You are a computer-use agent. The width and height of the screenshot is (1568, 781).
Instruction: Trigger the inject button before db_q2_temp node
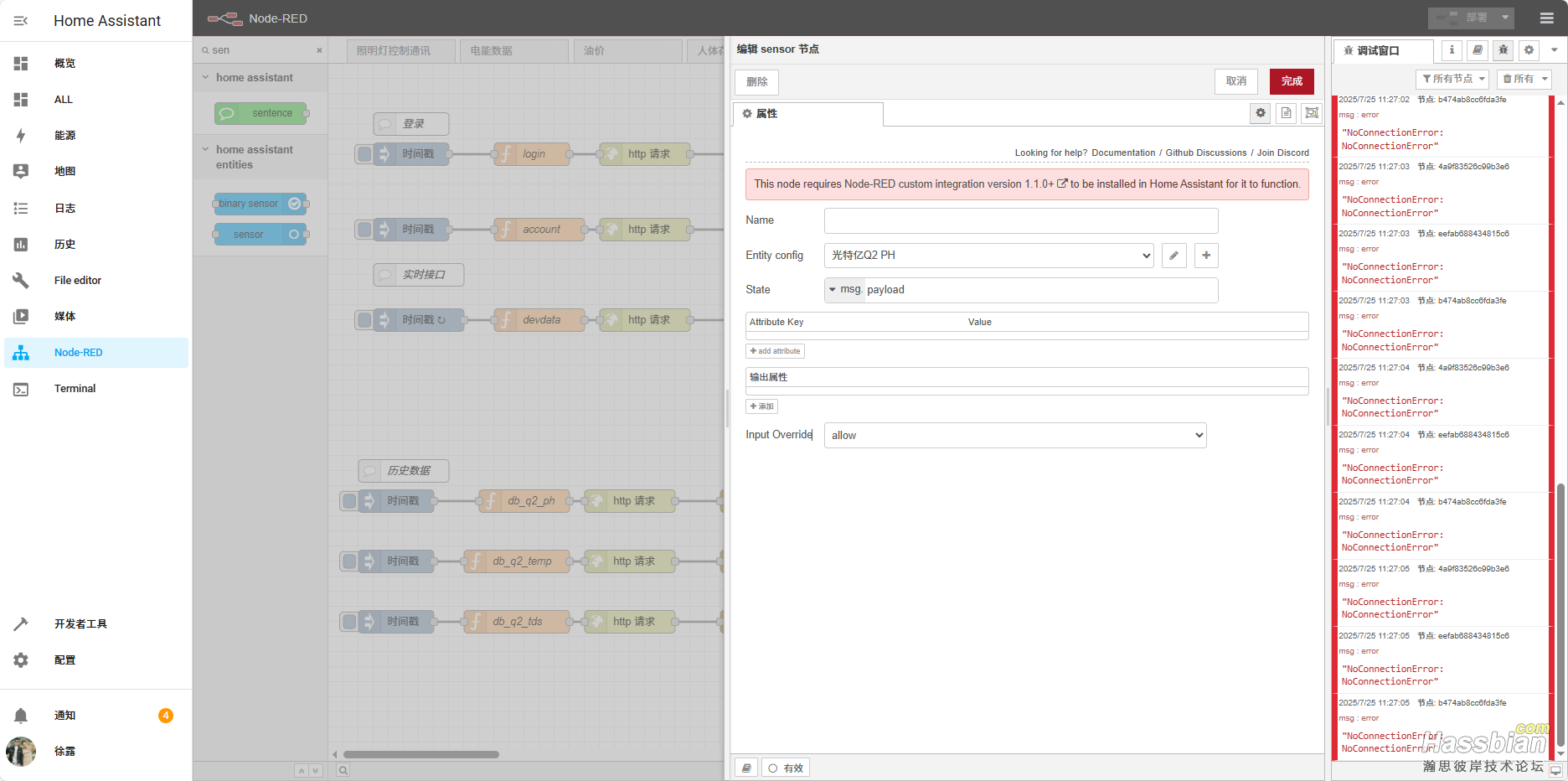tap(349, 561)
